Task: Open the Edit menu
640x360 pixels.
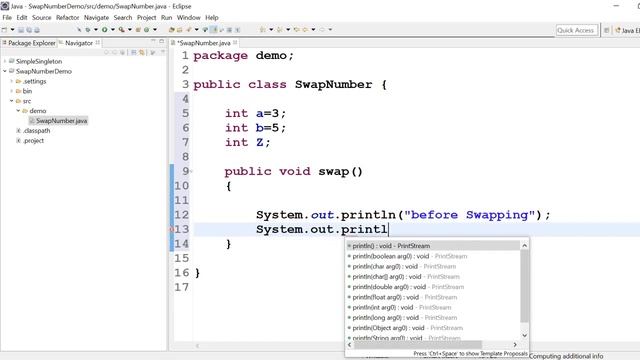Action: (x=22, y=18)
